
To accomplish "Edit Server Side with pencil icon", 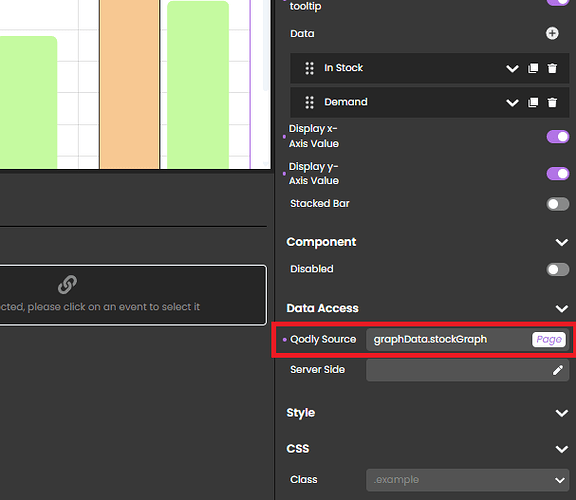I will (558, 370).
